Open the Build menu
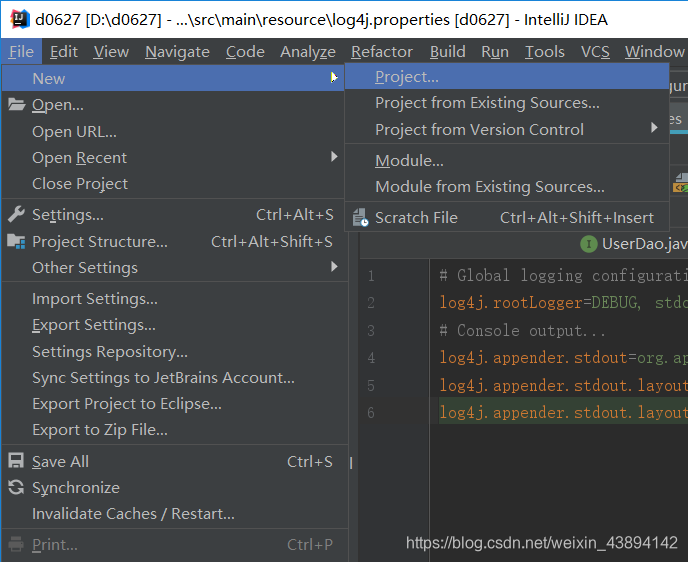This screenshot has height=562, width=688. [x=448, y=52]
